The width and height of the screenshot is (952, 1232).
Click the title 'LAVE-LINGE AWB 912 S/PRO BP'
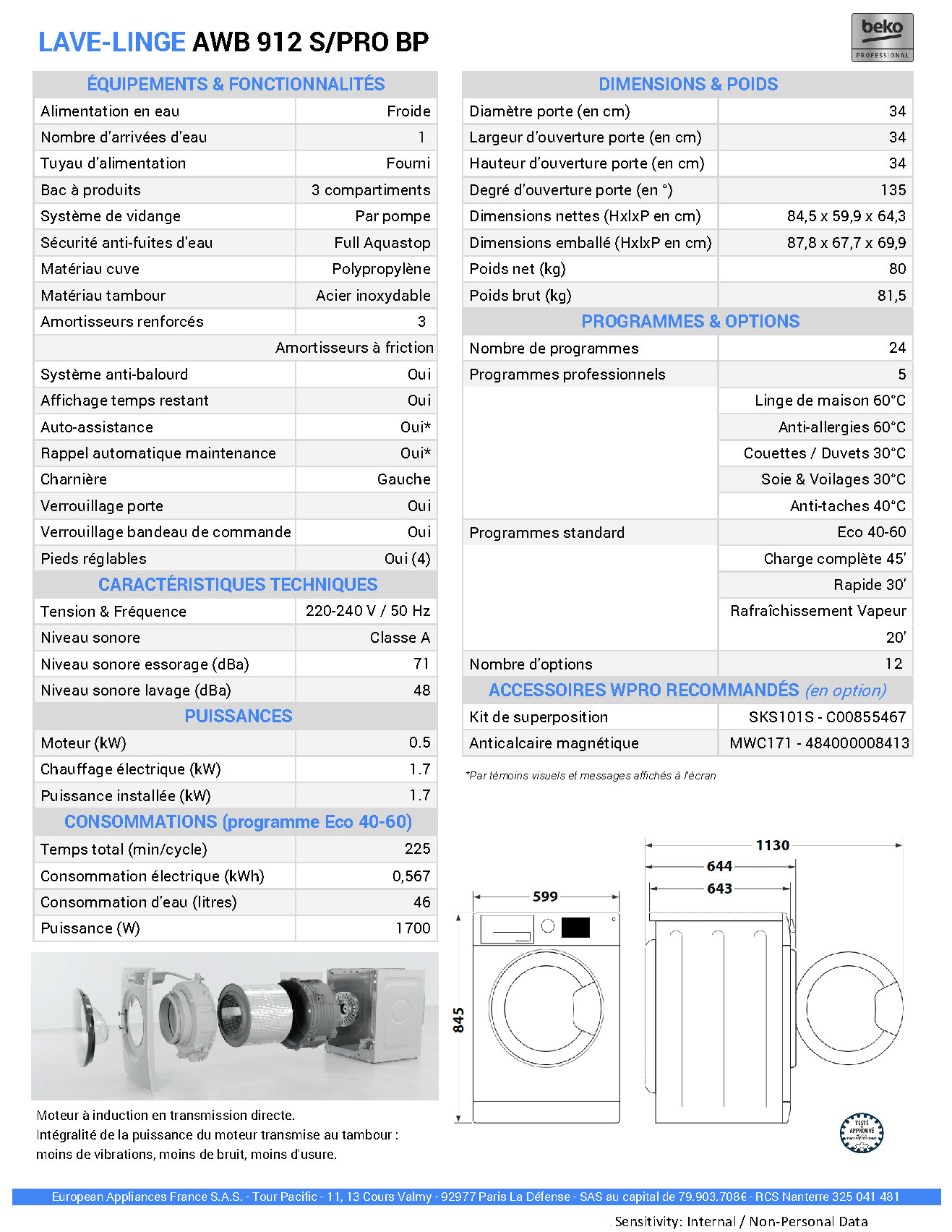(233, 43)
